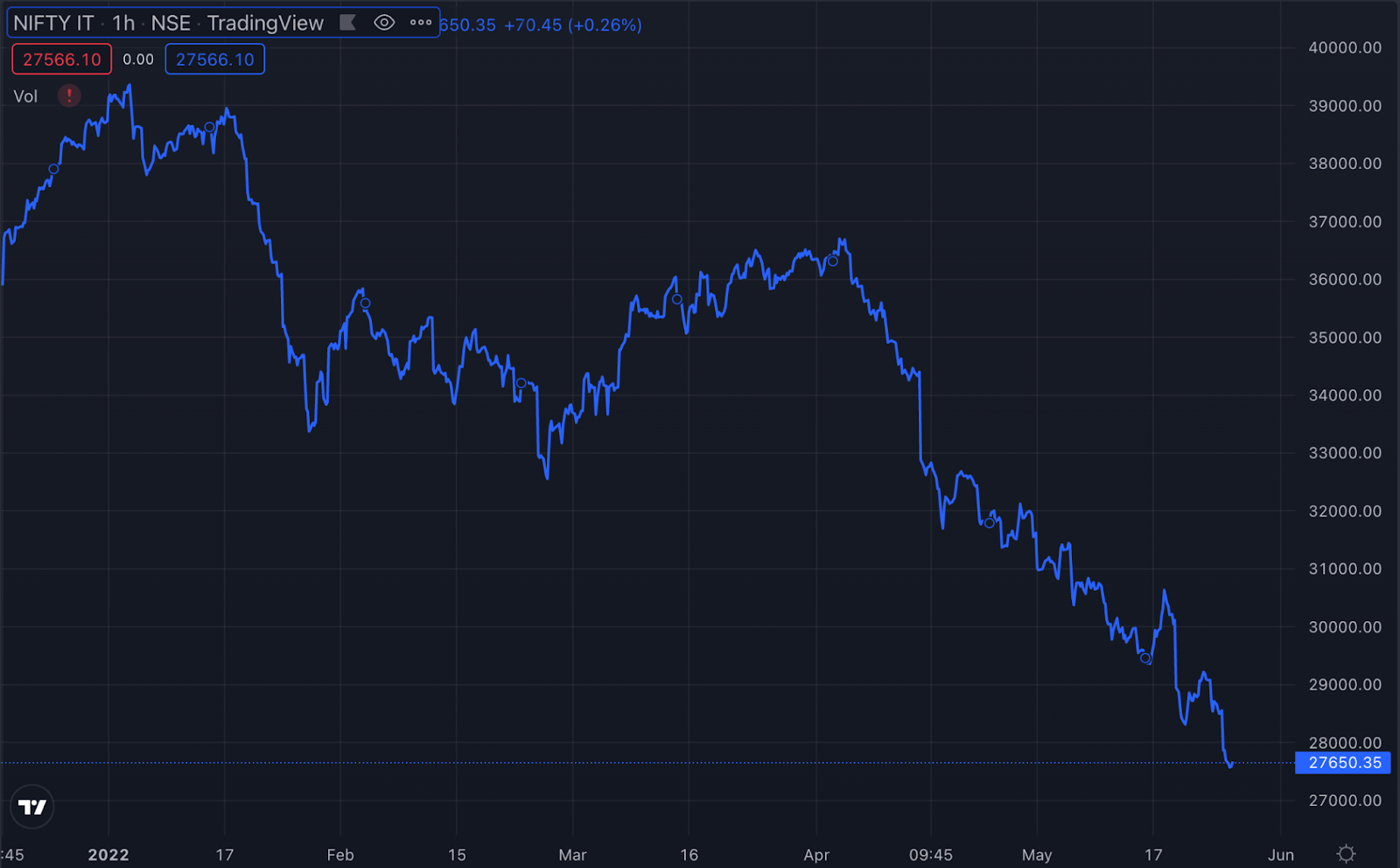The height and width of the screenshot is (868, 1400).
Task: Click the 34000.00 price axis label
Action: click(1346, 395)
